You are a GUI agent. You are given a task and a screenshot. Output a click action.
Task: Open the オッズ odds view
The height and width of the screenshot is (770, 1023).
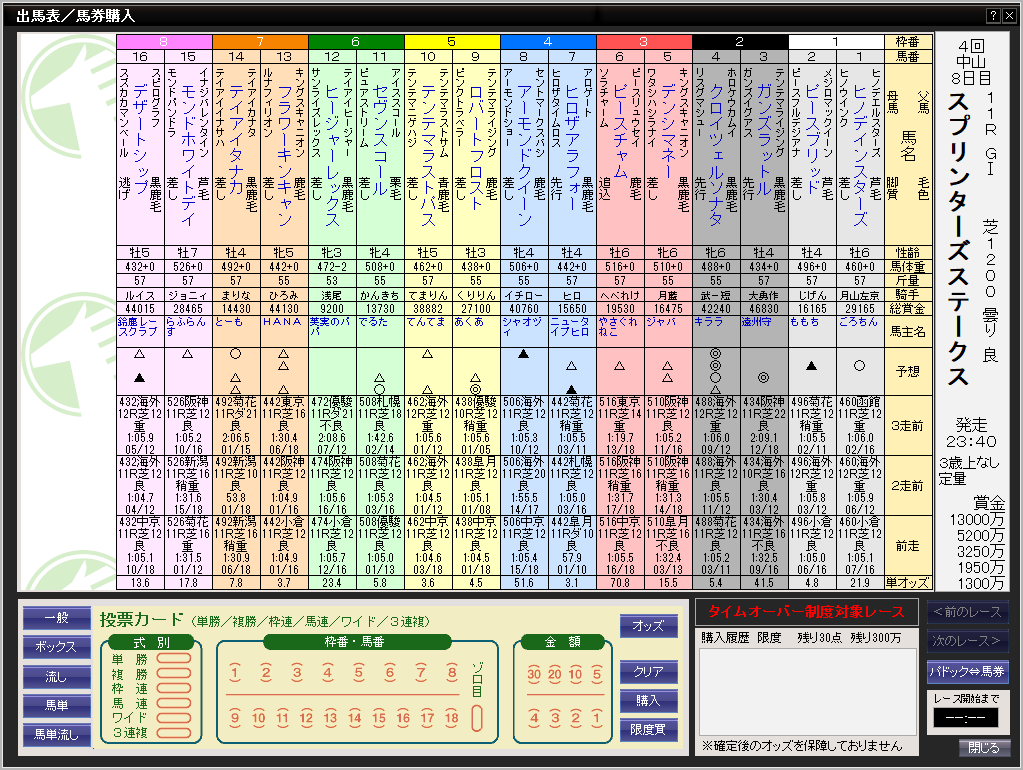[648, 626]
